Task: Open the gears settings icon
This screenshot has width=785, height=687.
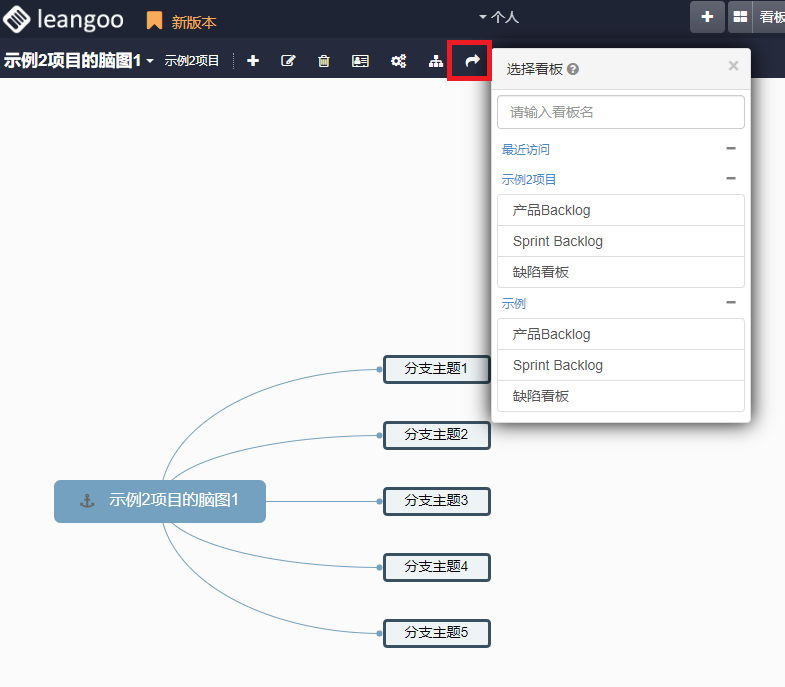Action: [x=398, y=61]
